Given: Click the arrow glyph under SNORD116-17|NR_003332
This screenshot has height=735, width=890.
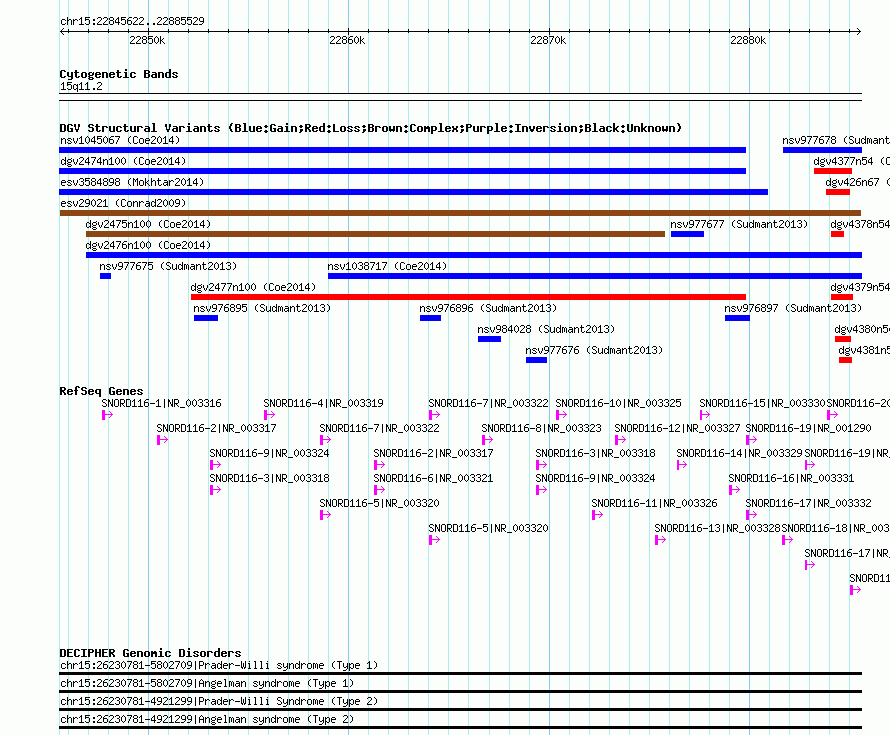Looking at the screenshot, I should tap(751, 515).
